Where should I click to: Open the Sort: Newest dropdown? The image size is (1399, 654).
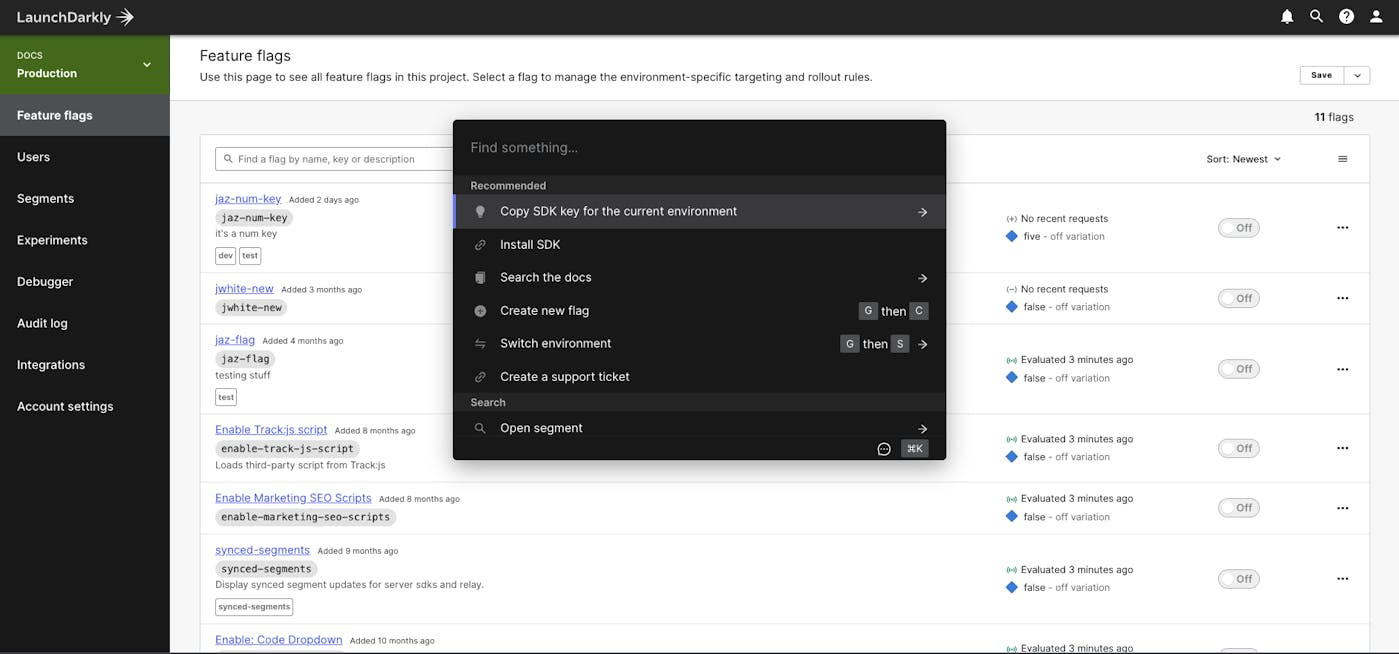click(1244, 159)
